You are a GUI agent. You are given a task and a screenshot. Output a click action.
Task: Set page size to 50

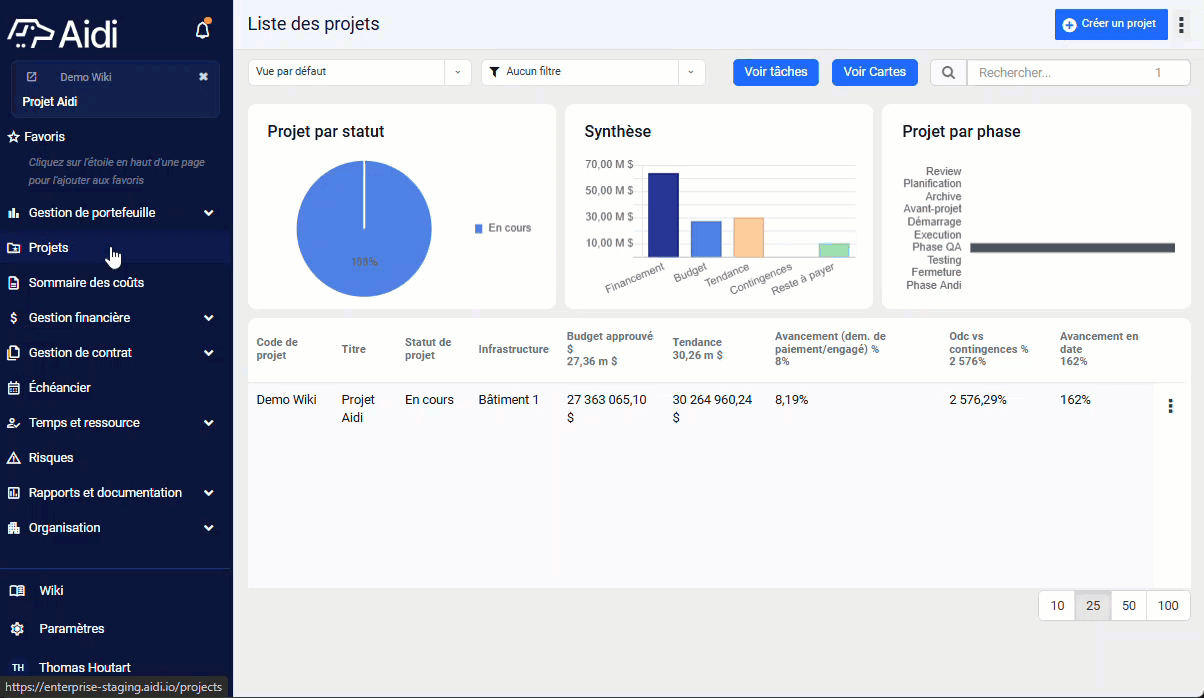[1129, 606]
